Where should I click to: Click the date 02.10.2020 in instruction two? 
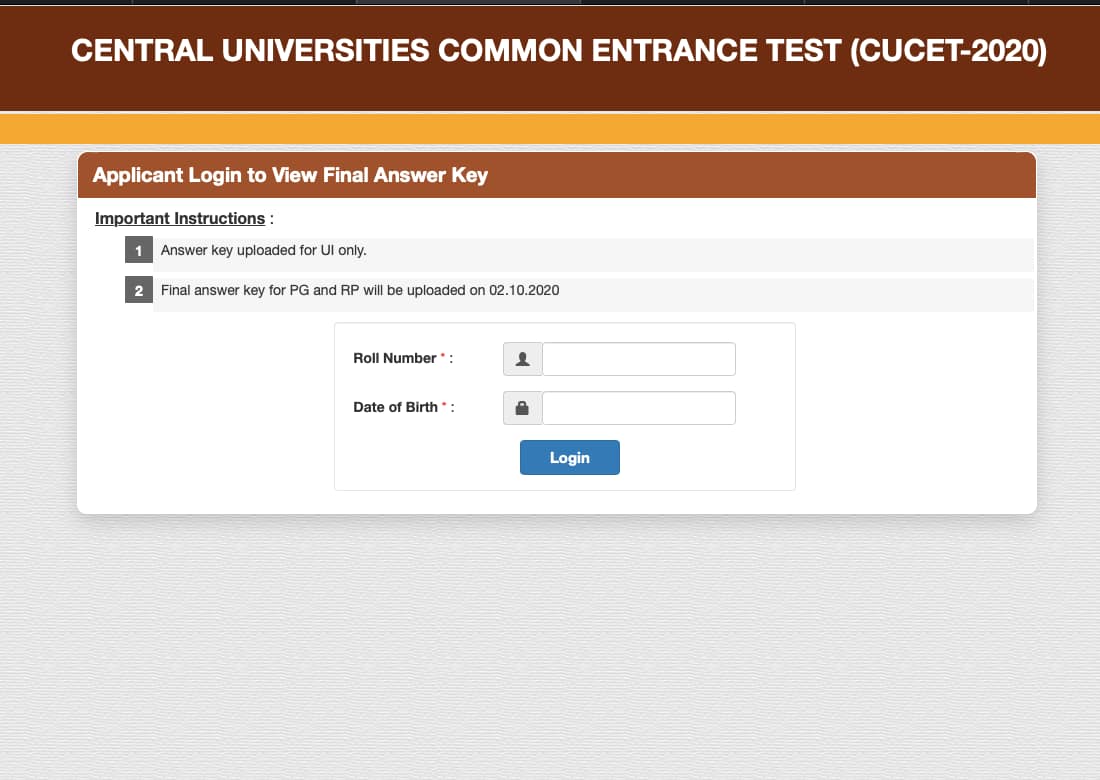(x=524, y=291)
